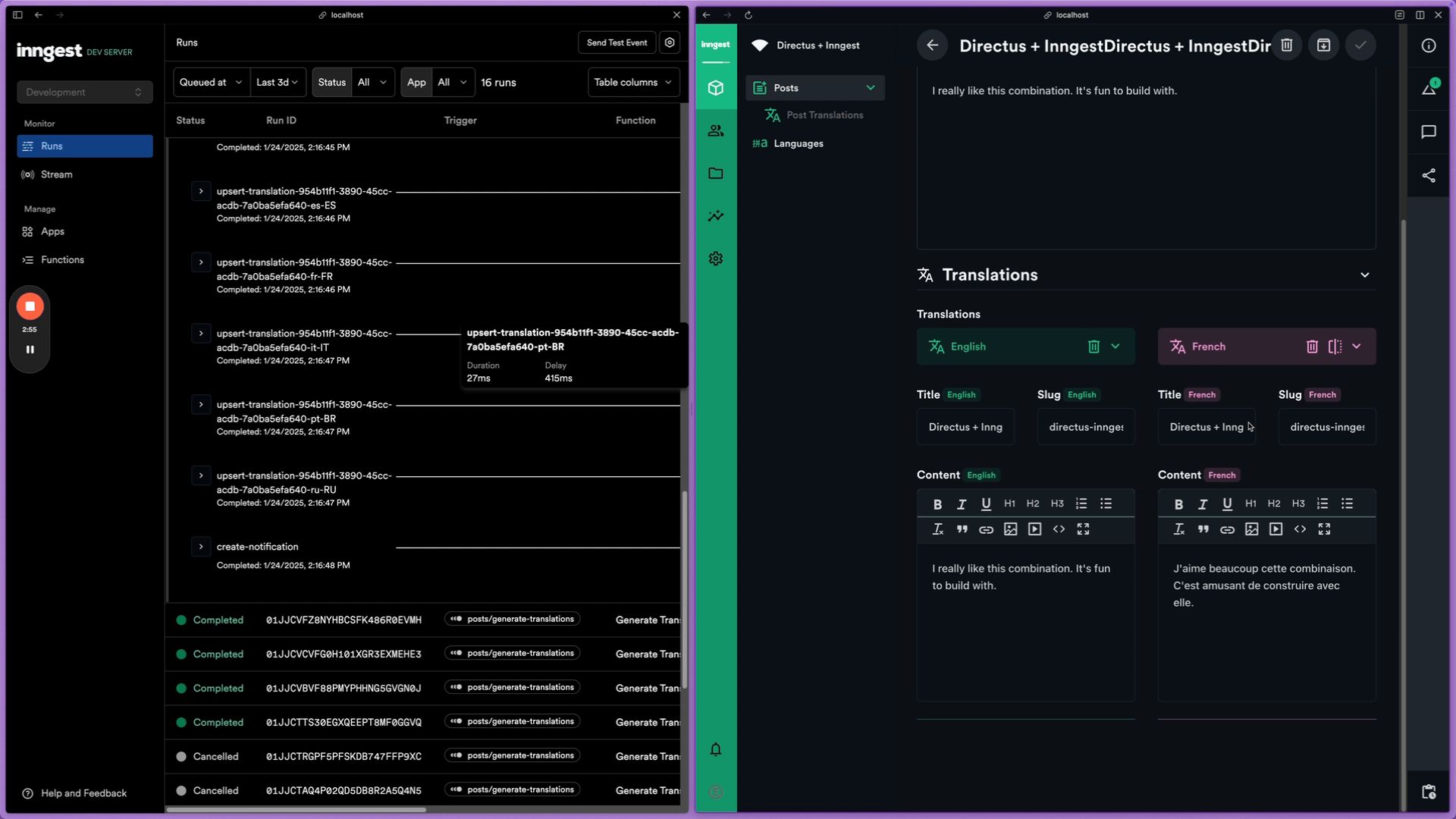The image size is (1456, 819).
Task: Click the Directus notifications bell
Action: [715, 749]
